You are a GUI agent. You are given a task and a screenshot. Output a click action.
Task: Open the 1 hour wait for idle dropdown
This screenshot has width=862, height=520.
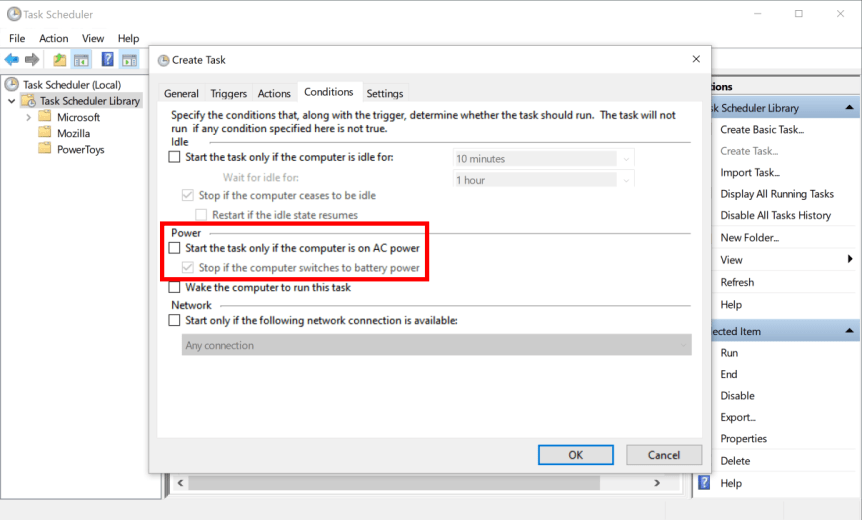pyautogui.click(x=626, y=180)
